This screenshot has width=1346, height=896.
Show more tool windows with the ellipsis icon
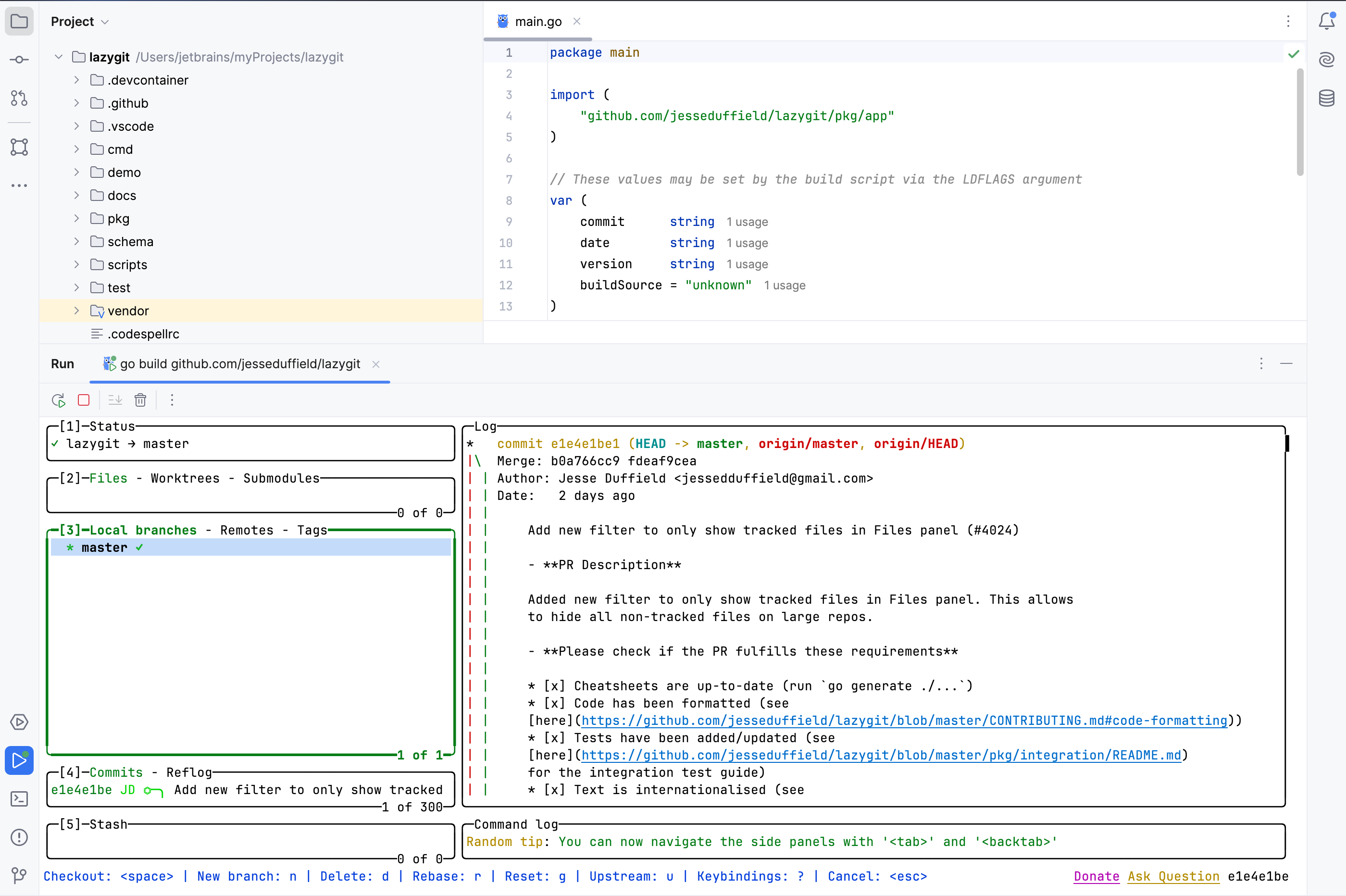(19, 185)
